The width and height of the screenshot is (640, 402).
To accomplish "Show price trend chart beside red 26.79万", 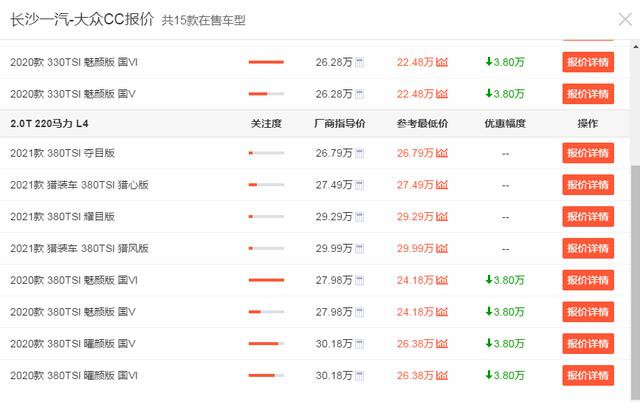I will [x=442, y=153].
